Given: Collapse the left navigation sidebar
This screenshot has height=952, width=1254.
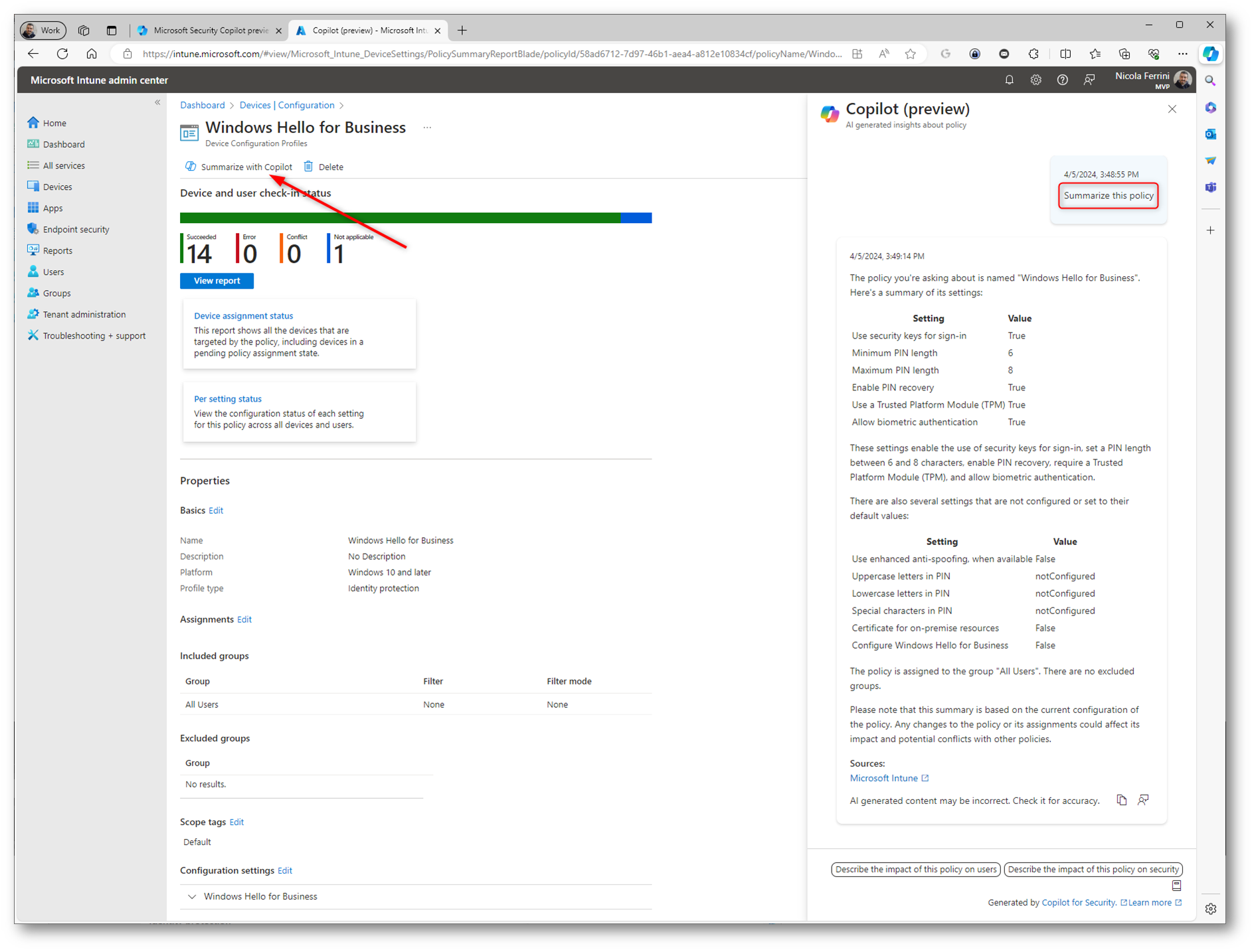Looking at the screenshot, I should click(x=157, y=102).
